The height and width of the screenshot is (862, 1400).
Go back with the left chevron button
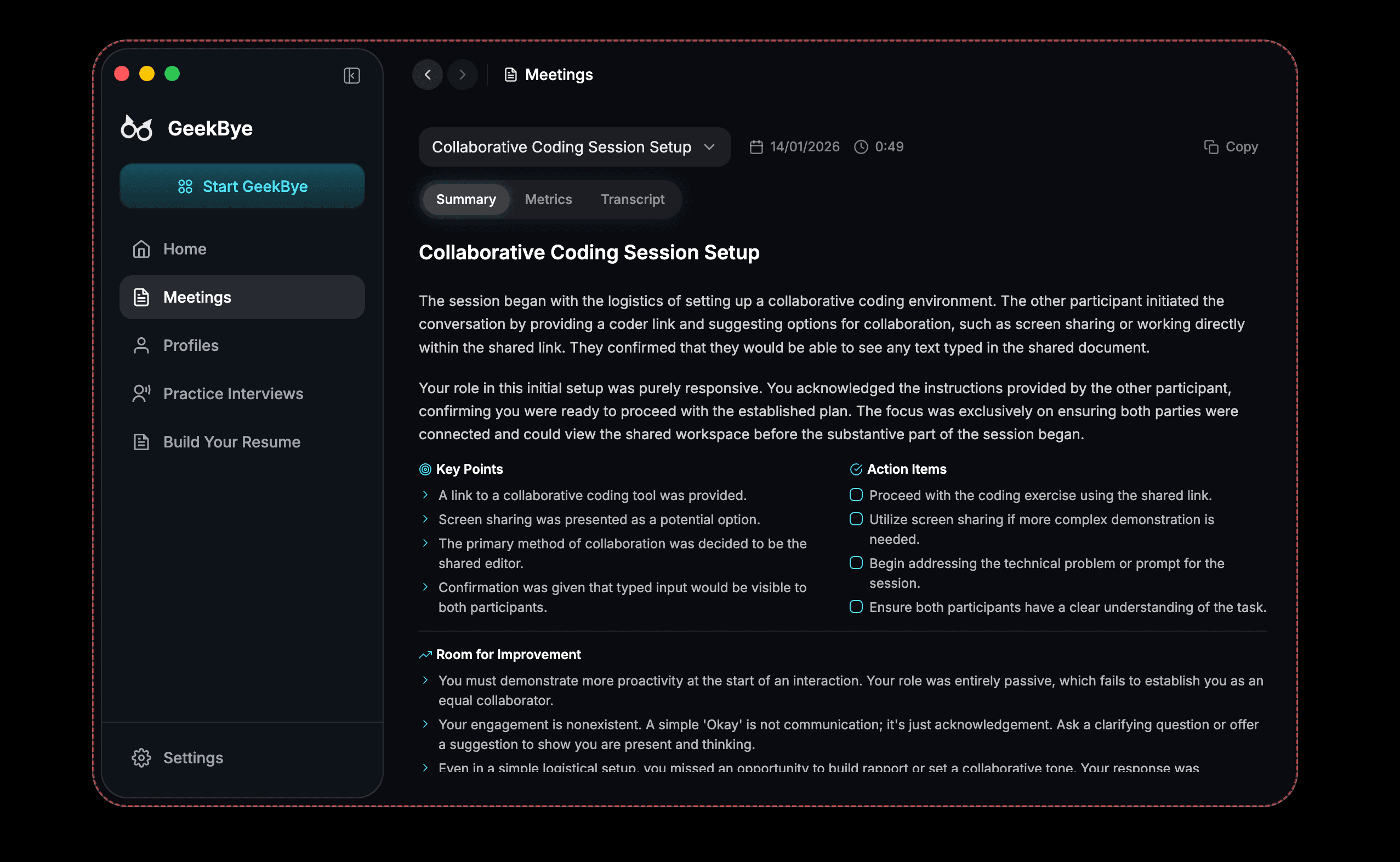(x=428, y=75)
